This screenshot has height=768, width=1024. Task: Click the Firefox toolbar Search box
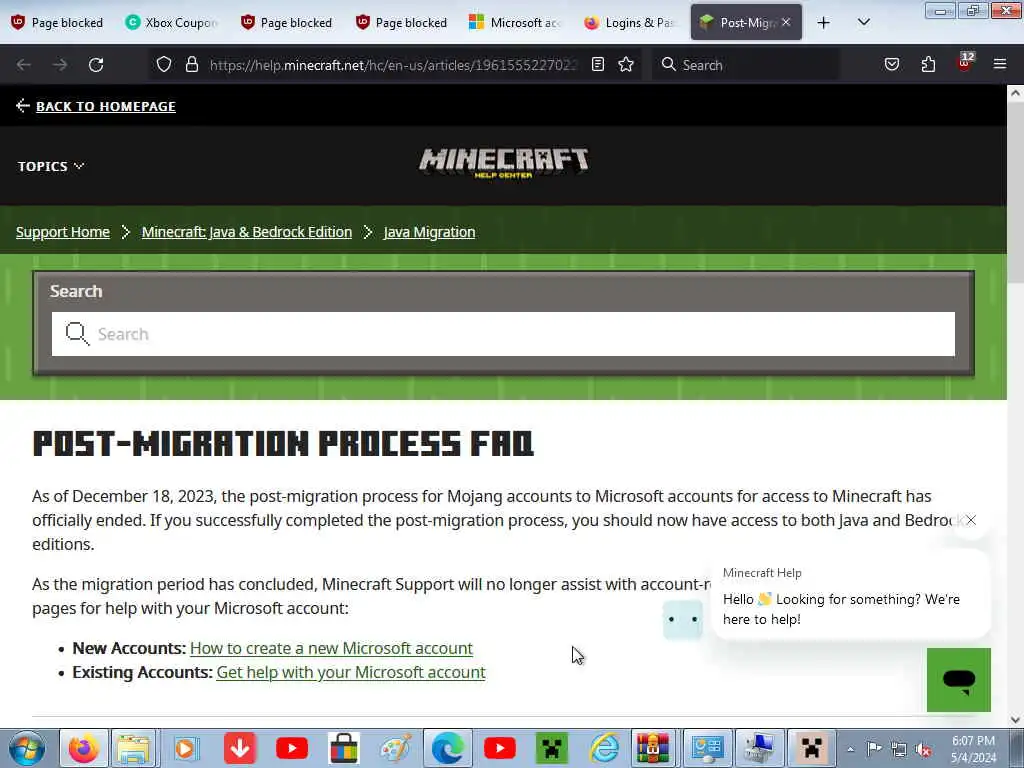click(746, 65)
